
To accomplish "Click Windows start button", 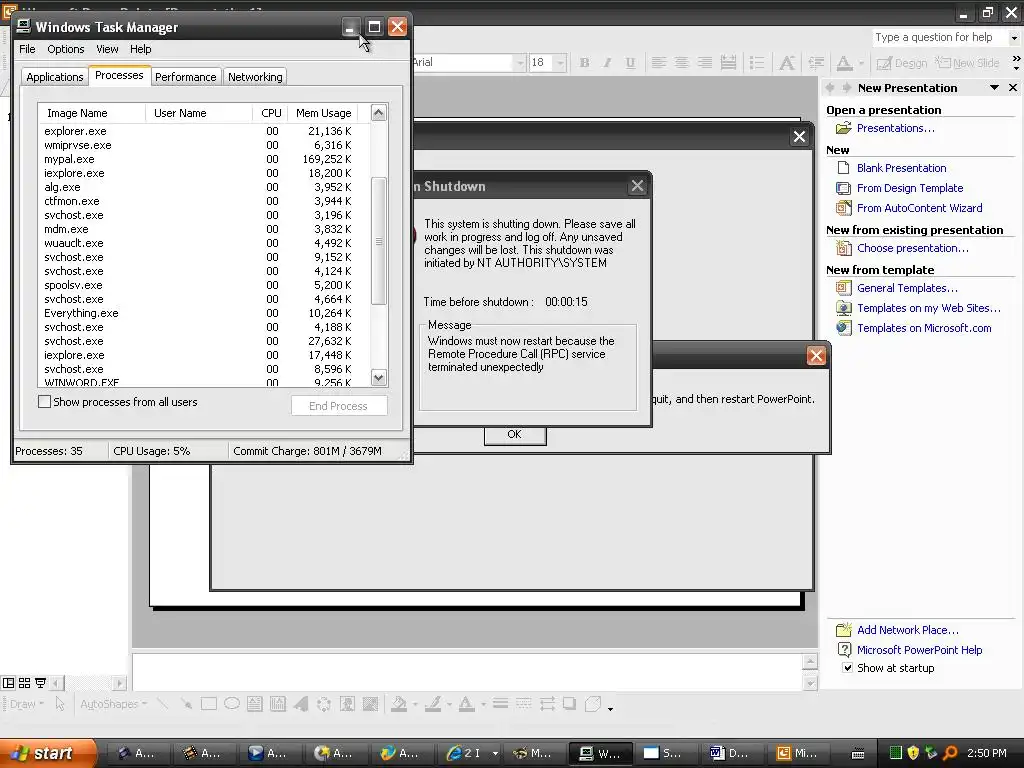I will 48,753.
